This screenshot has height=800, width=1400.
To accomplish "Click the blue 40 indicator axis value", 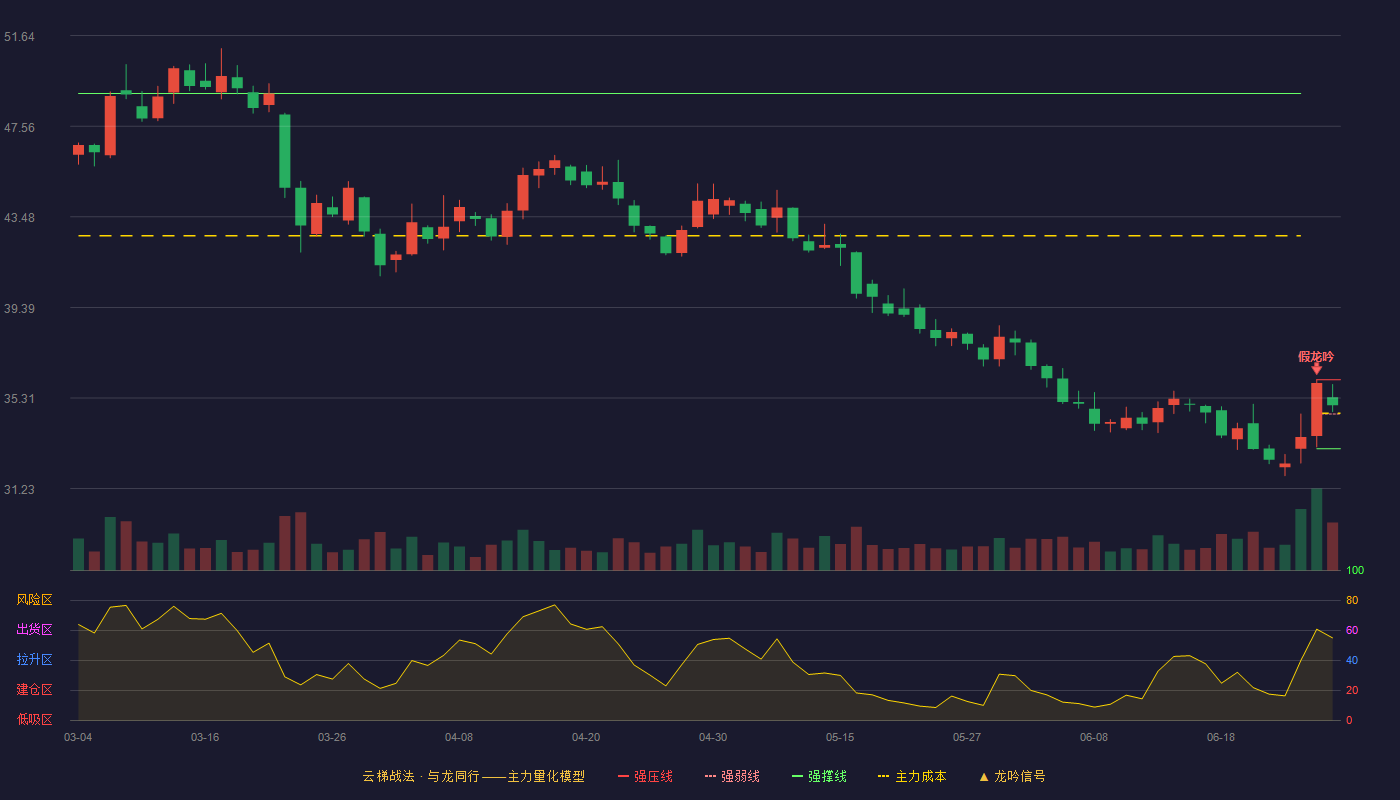I will click(1352, 661).
